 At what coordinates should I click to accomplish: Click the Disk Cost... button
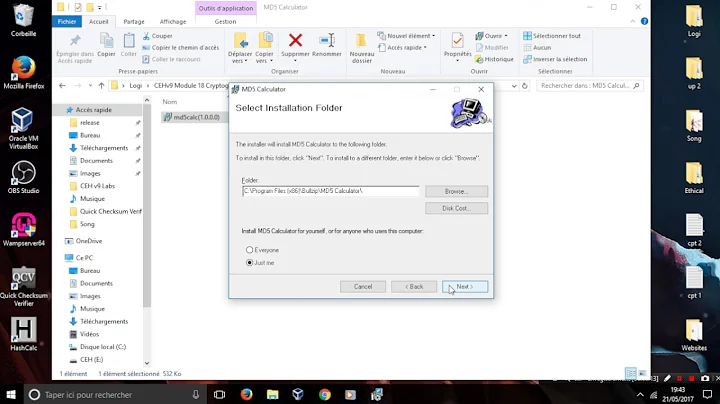coord(456,208)
